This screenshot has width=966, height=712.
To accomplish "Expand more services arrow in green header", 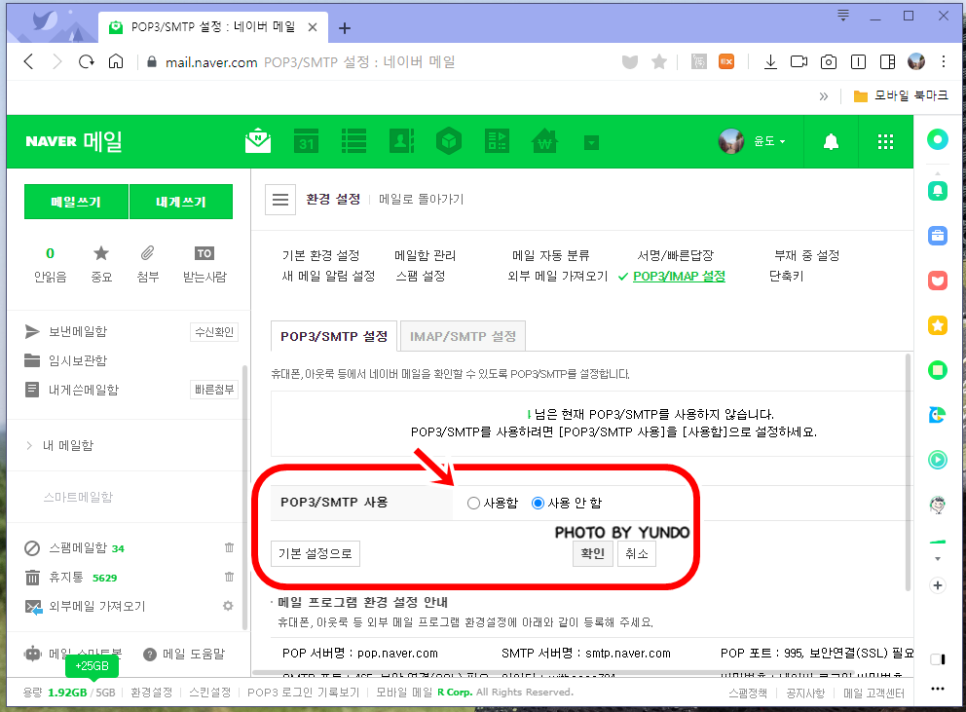I will pos(591,143).
